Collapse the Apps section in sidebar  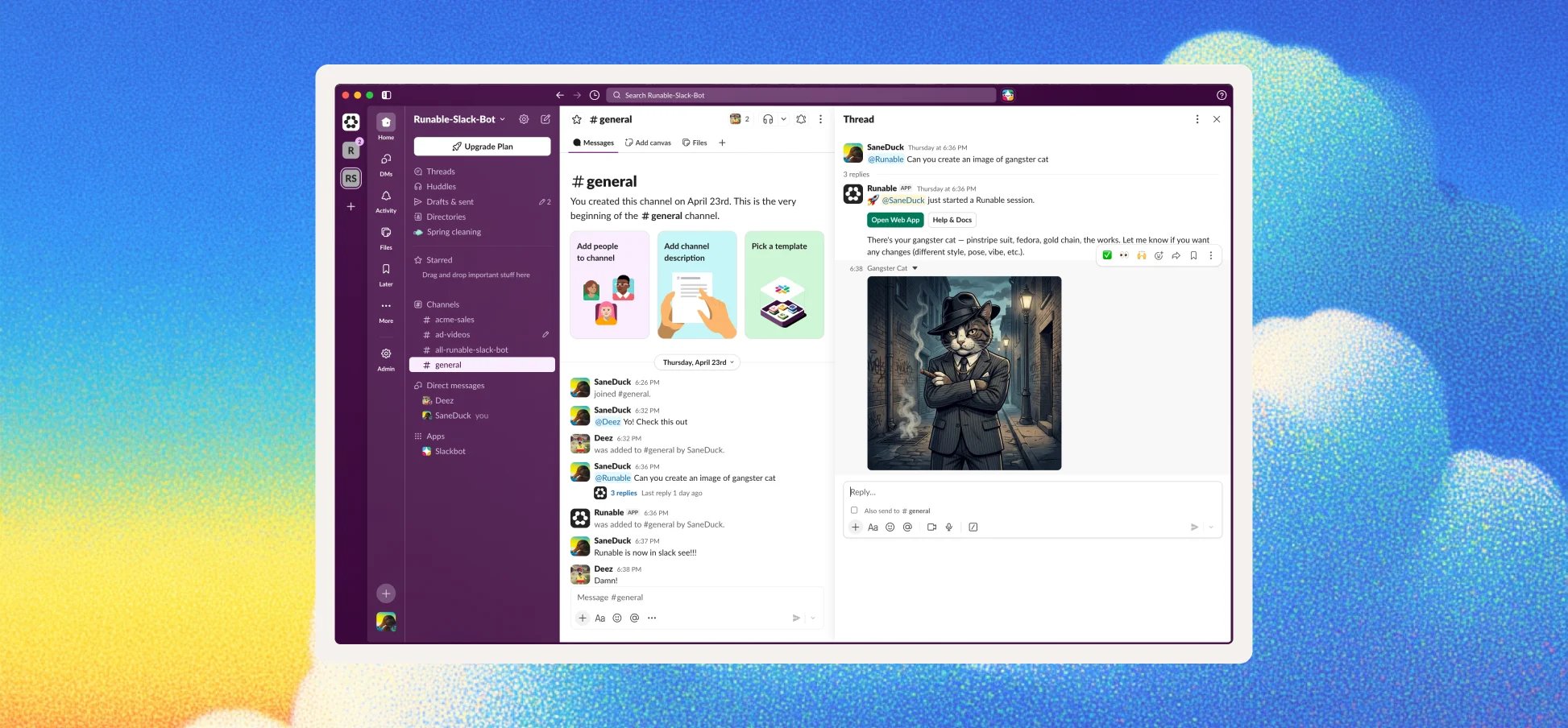(x=429, y=436)
